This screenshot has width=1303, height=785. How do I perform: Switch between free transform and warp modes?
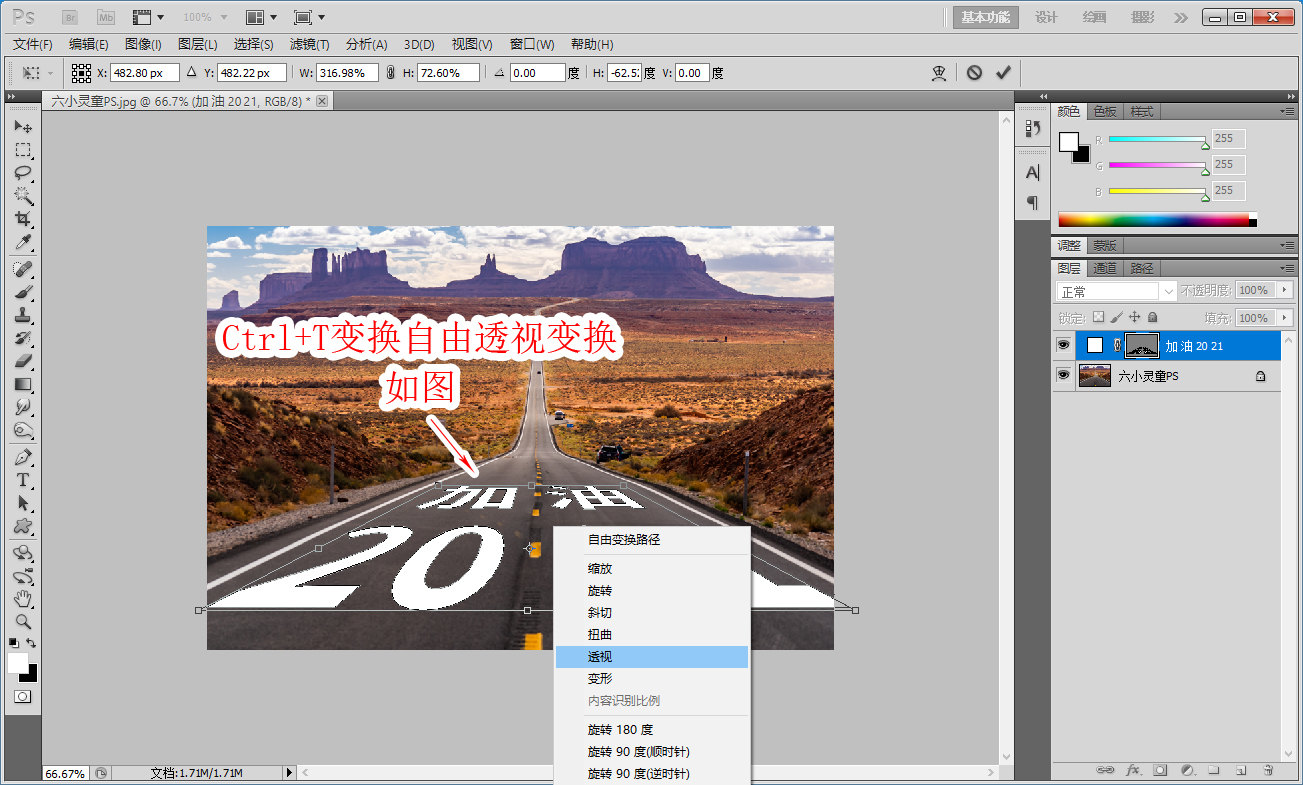point(939,73)
